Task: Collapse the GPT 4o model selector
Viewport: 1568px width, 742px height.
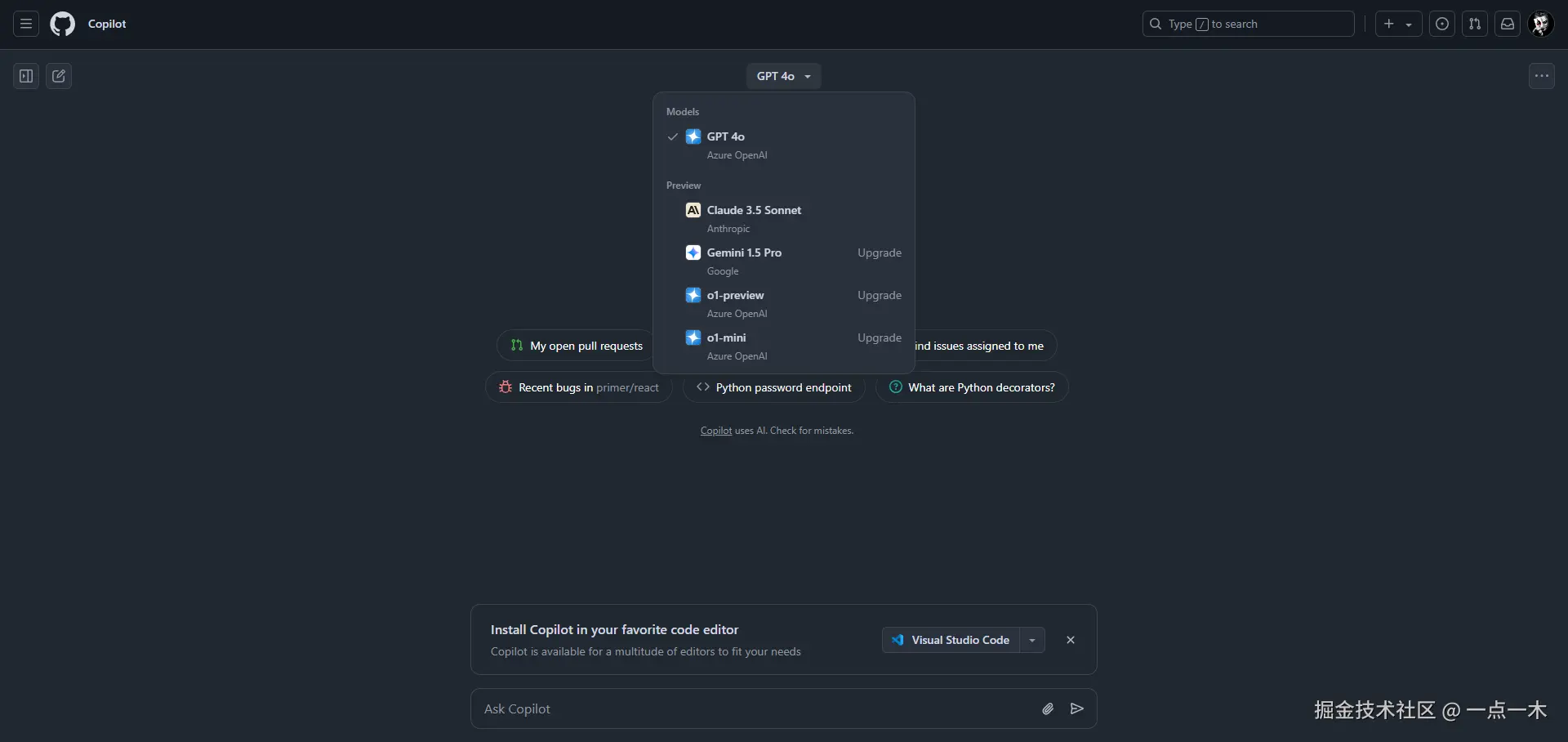Action: point(783,76)
